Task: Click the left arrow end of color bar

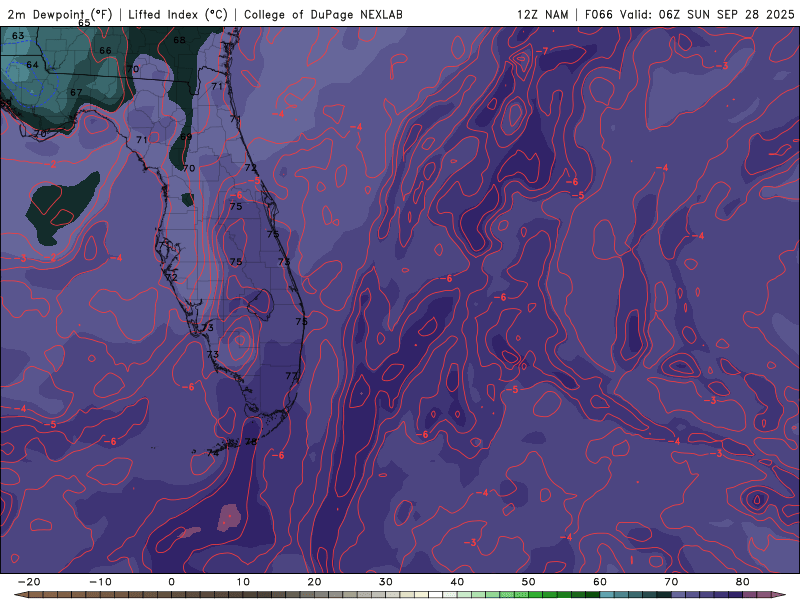Action: coord(20,595)
